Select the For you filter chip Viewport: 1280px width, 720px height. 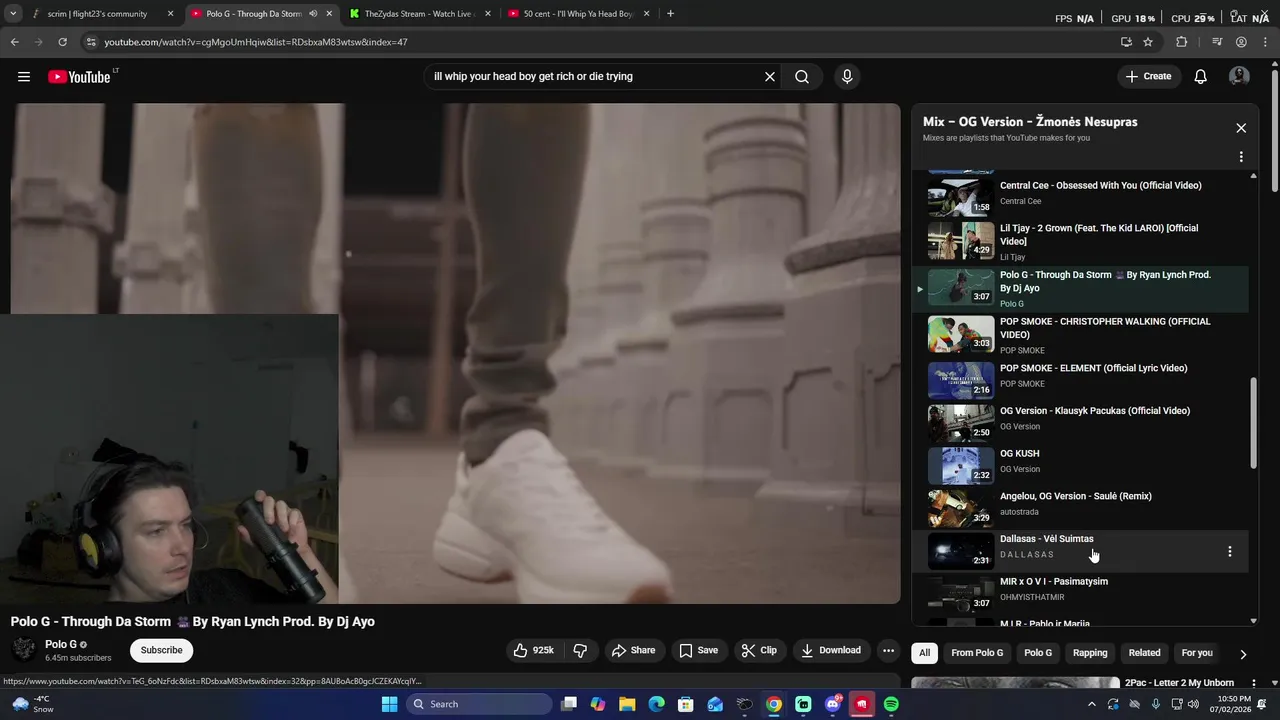tap(1197, 653)
